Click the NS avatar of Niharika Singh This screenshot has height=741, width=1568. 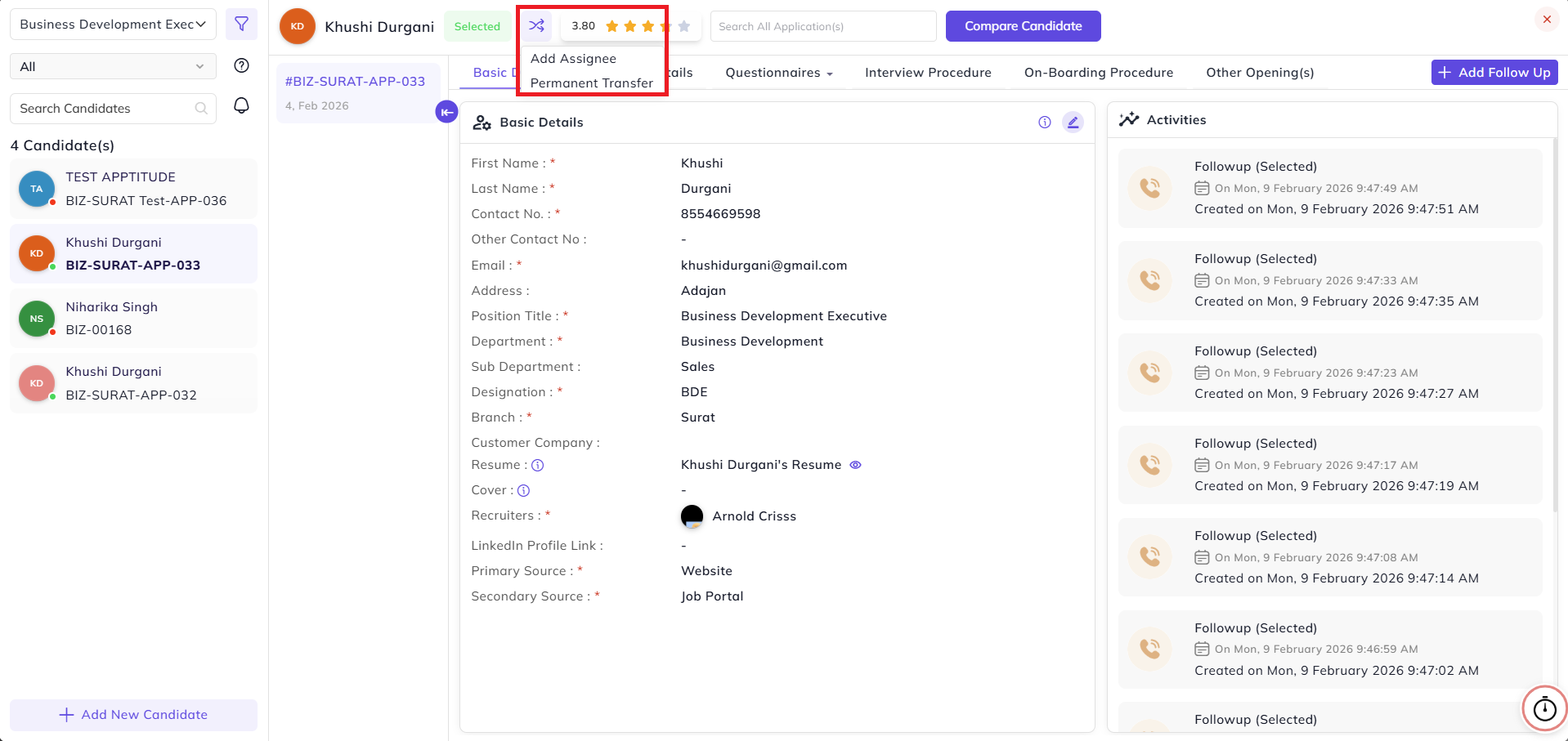(37, 319)
